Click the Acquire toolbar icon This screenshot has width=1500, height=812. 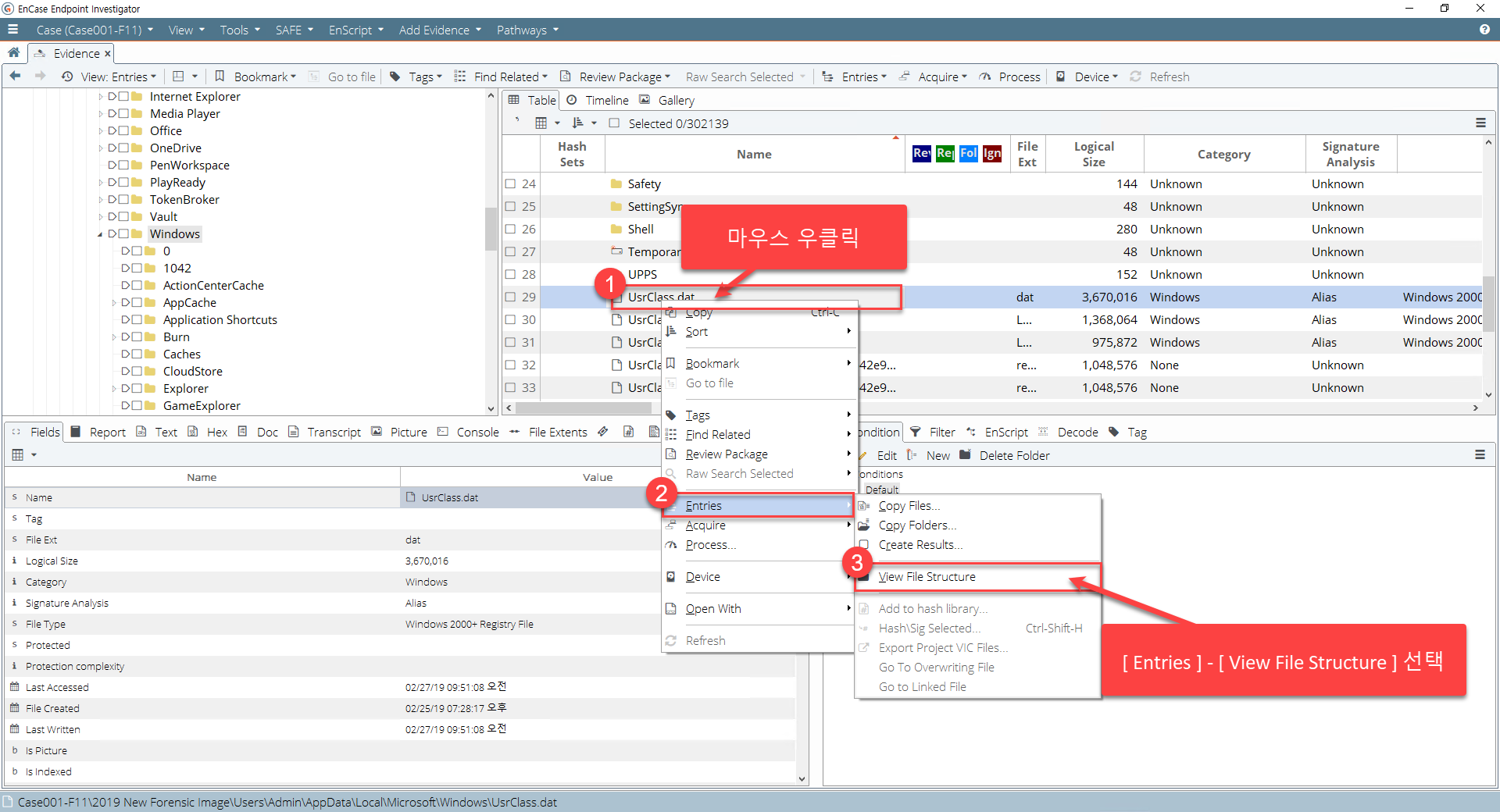click(x=905, y=77)
